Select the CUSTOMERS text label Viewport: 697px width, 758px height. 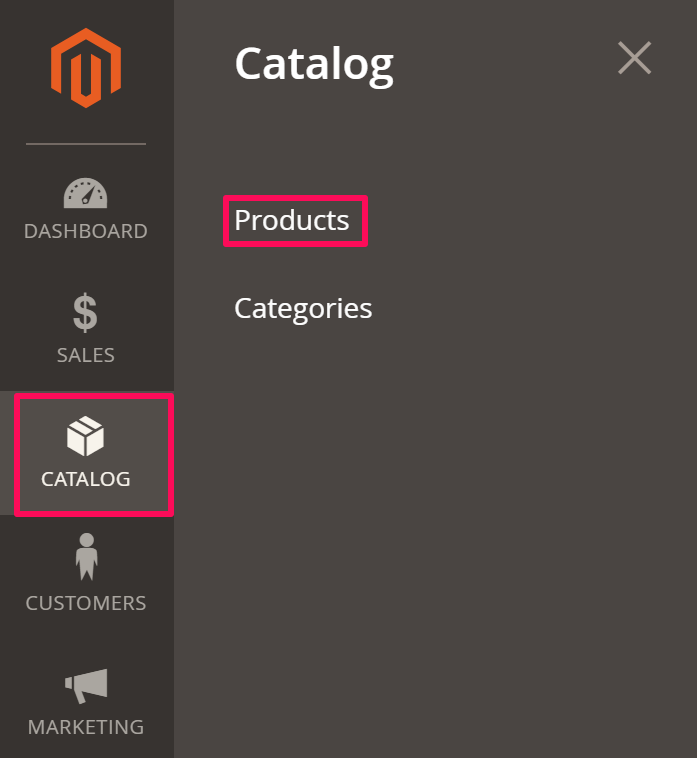[x=86, y=603]
